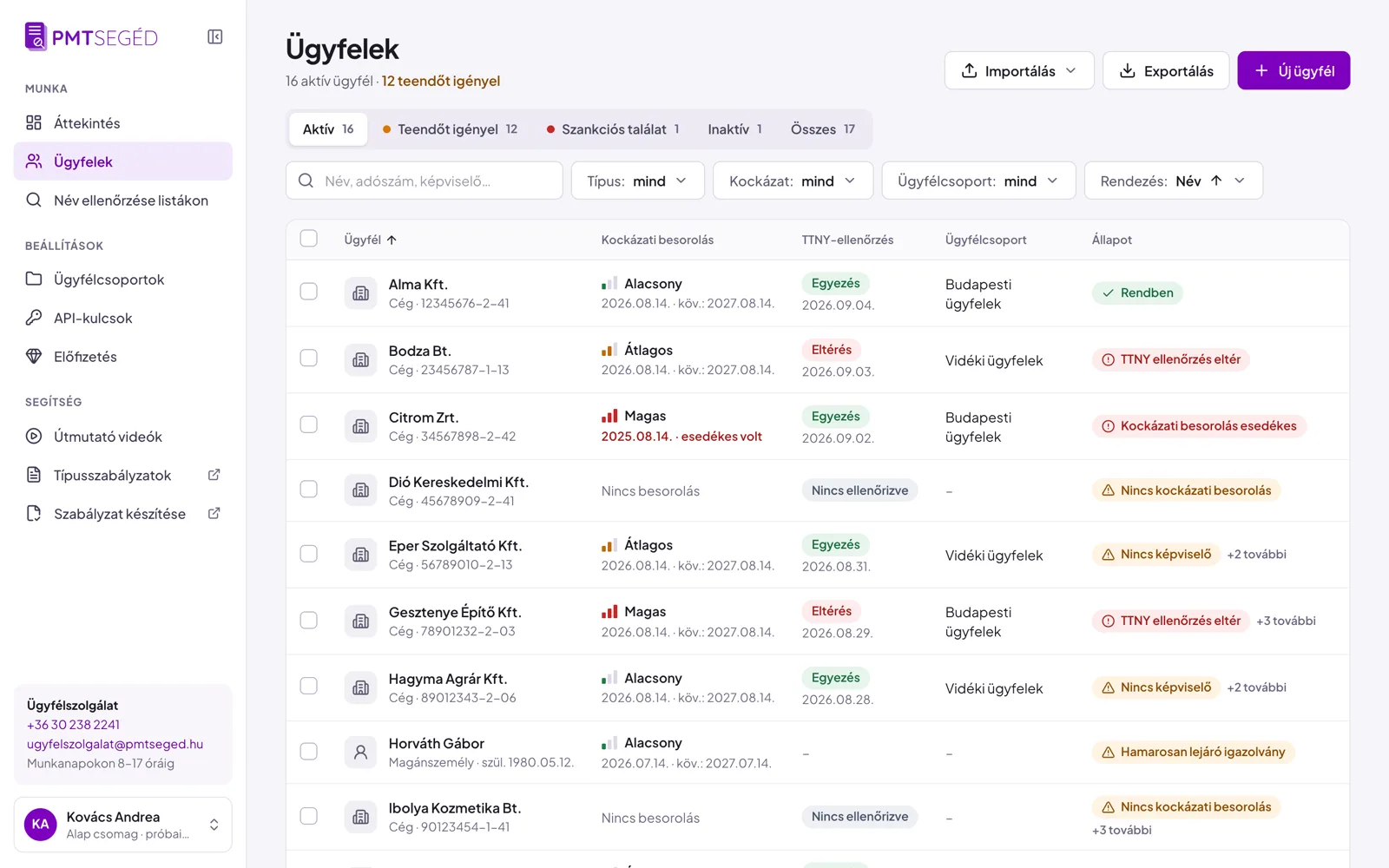Open the Típus filter dropdown
The height and width of the screenshot is (868, 1389).
click(x=637, y=181)
